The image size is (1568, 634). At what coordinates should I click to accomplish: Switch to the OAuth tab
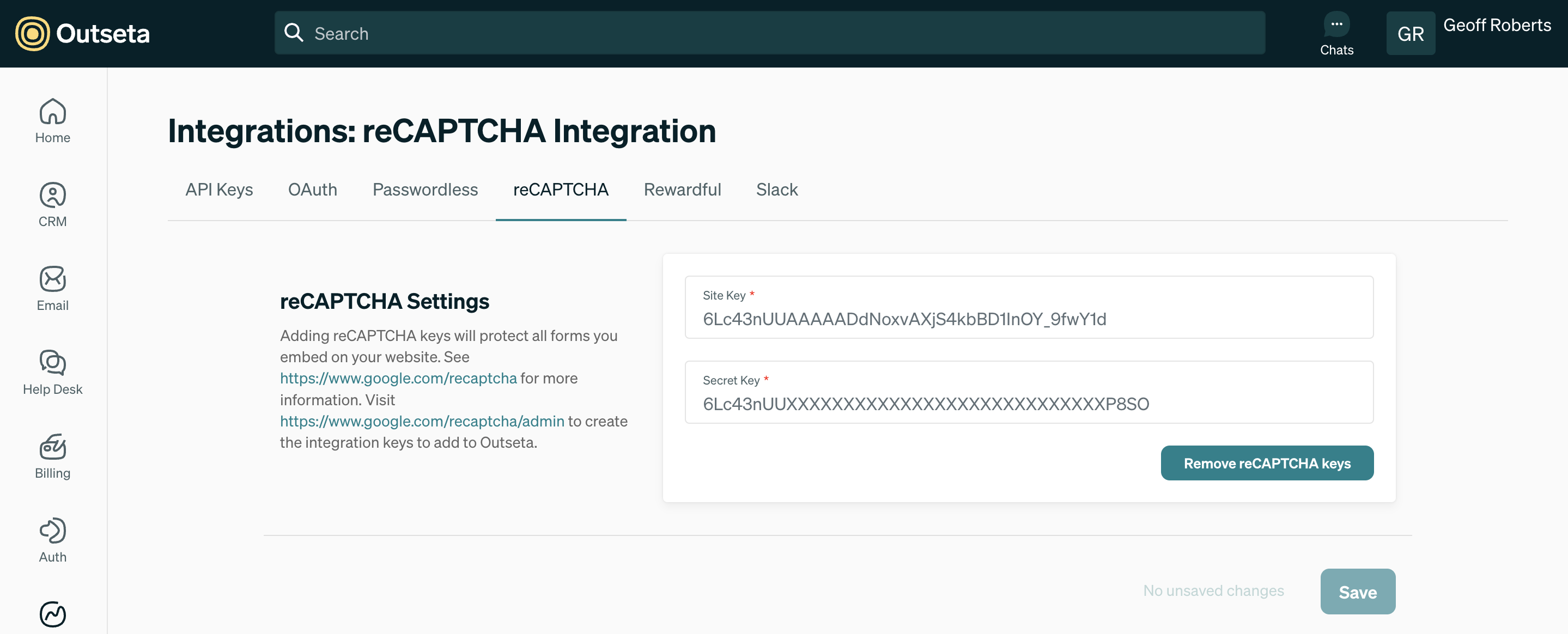pyautogui.click(x=312, y=190)
